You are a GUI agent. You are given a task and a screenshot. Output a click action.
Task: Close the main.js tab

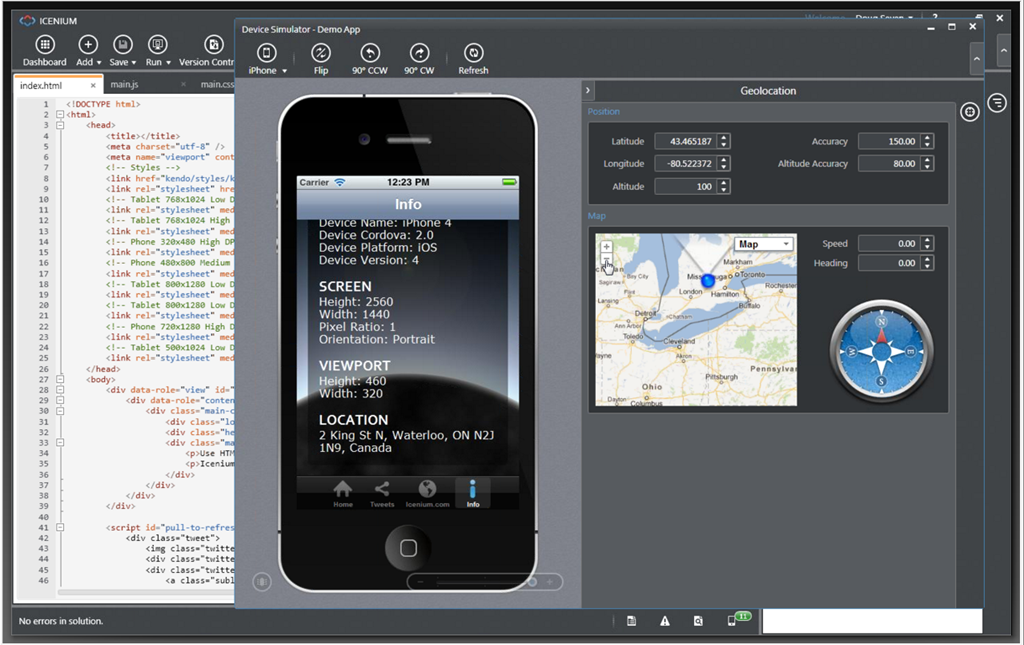(x=184, y=84)
